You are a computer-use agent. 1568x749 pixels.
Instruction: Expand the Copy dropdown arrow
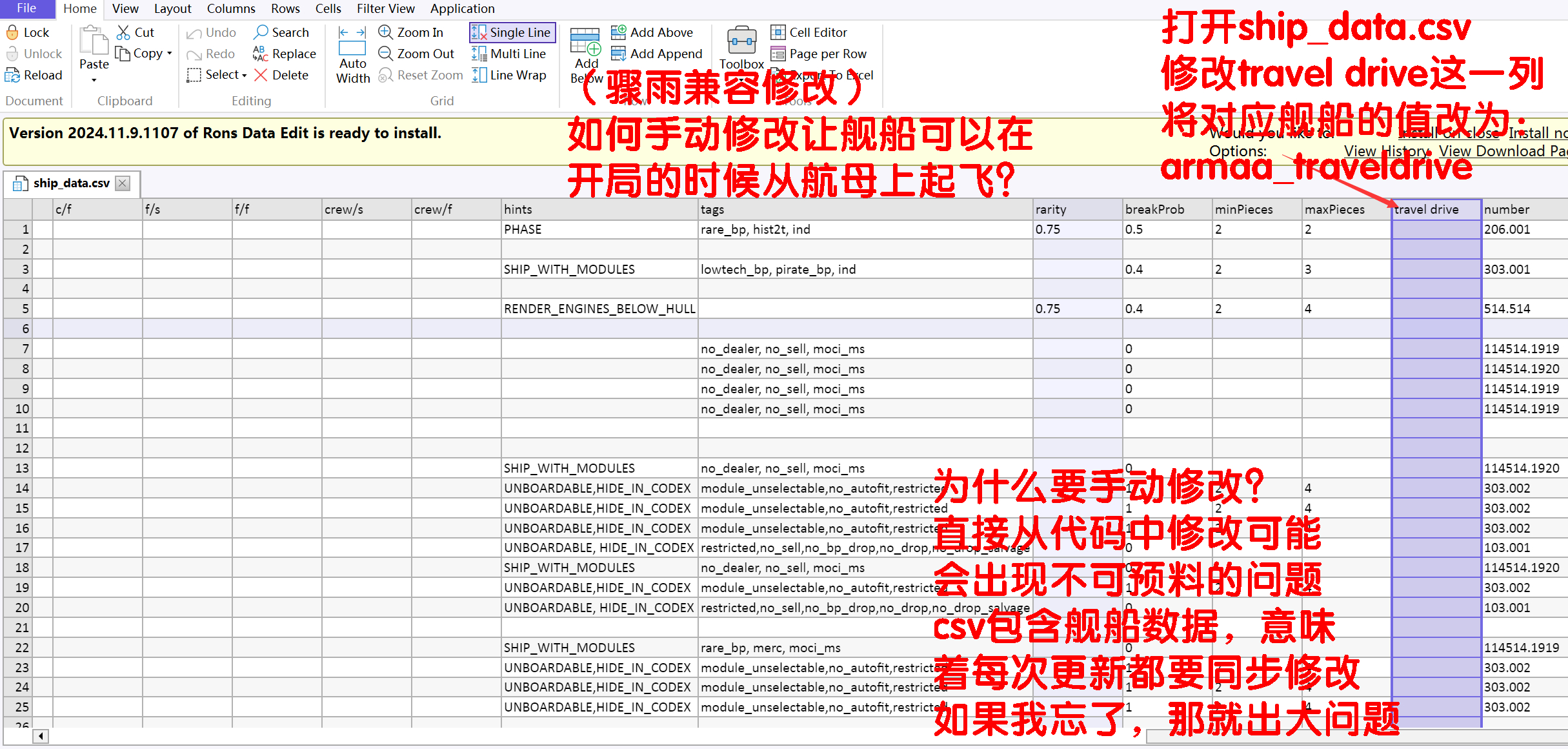170,54
